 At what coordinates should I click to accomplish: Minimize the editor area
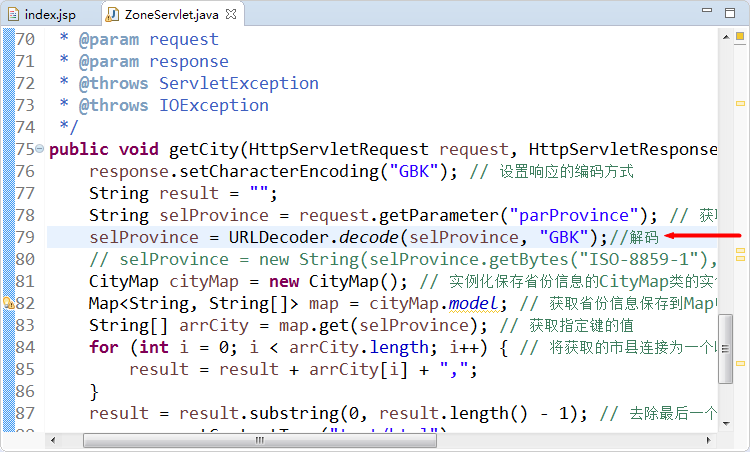pyautogui.click(x=707, y=10)
